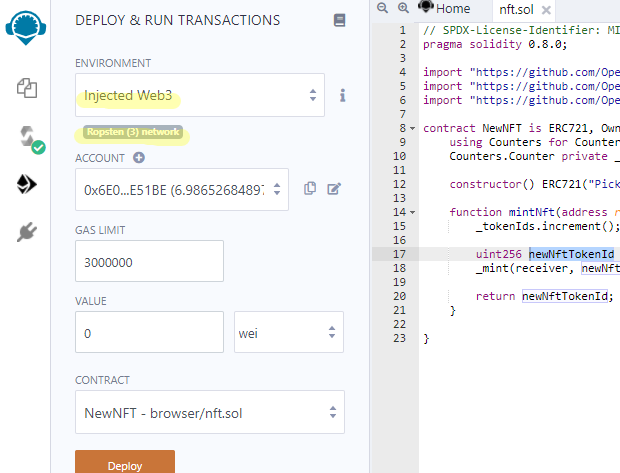Screen dimensions: 620x473
Task: Open the wei unit dropdown
Action: [289, 332]
